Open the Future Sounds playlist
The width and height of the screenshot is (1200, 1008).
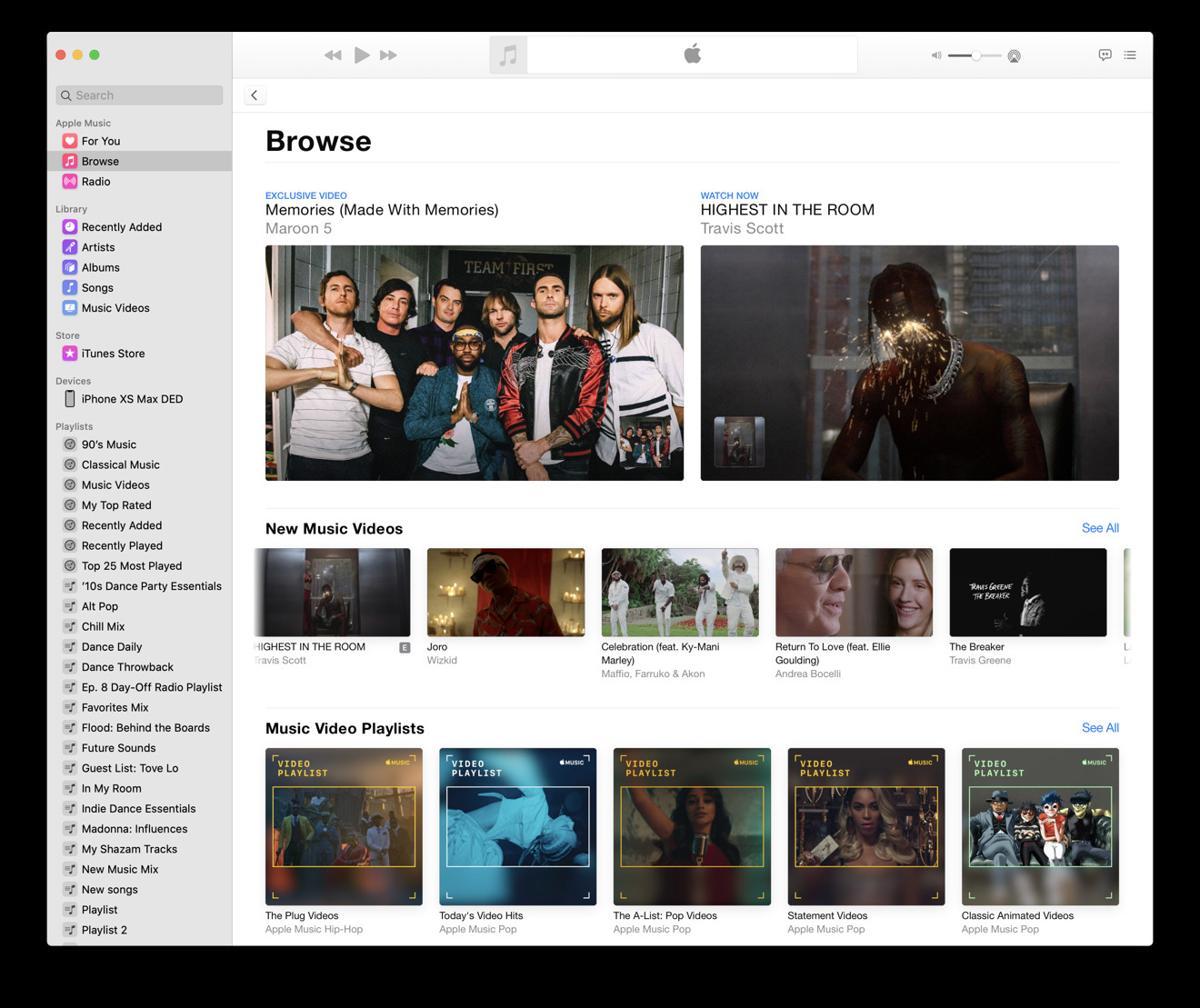[x=139, y=748]
